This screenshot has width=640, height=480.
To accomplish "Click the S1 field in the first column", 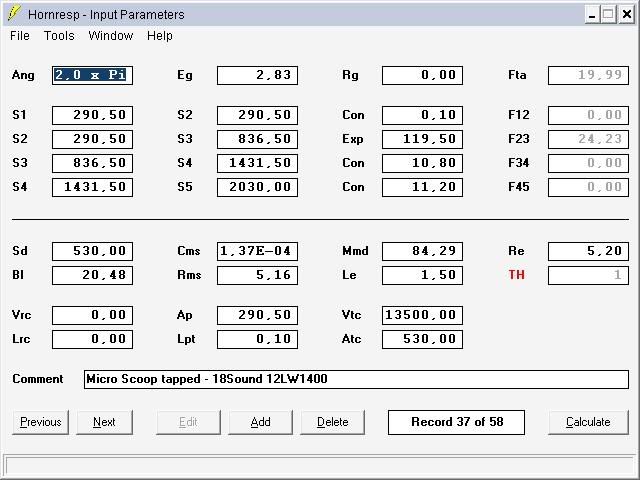I will [92, 115].
